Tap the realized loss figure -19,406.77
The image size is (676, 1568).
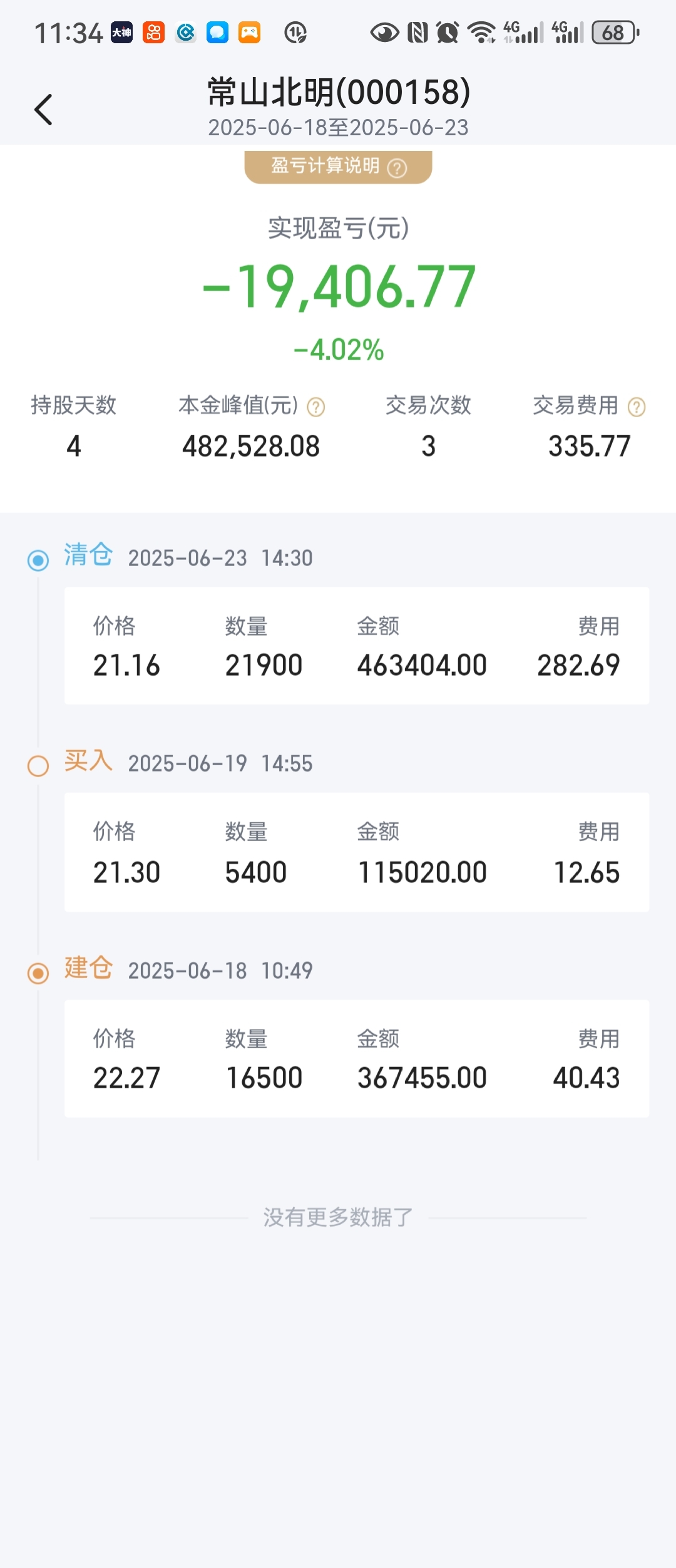pyautogui.click(x=339, y=287)
